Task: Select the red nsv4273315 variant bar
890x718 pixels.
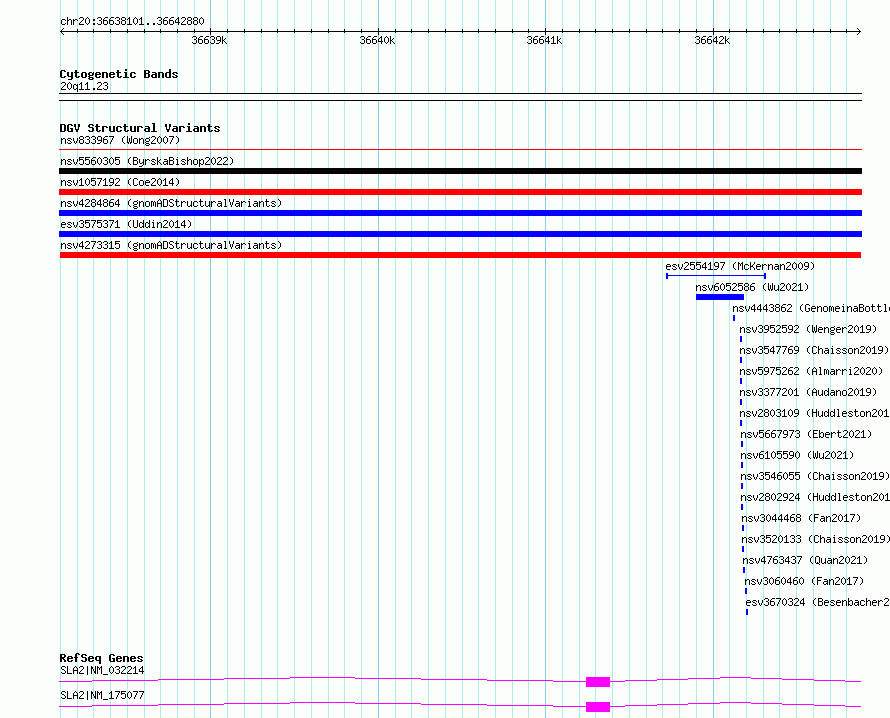Action: coord(460,255)
